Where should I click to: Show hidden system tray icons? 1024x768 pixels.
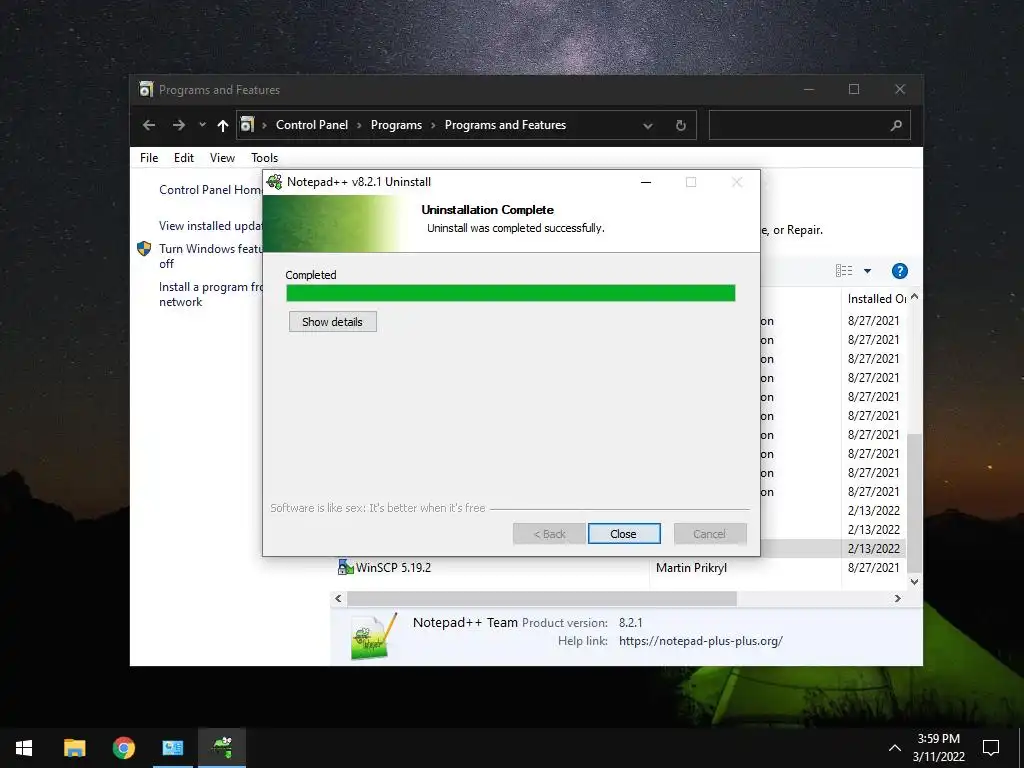tap(895, 748)
